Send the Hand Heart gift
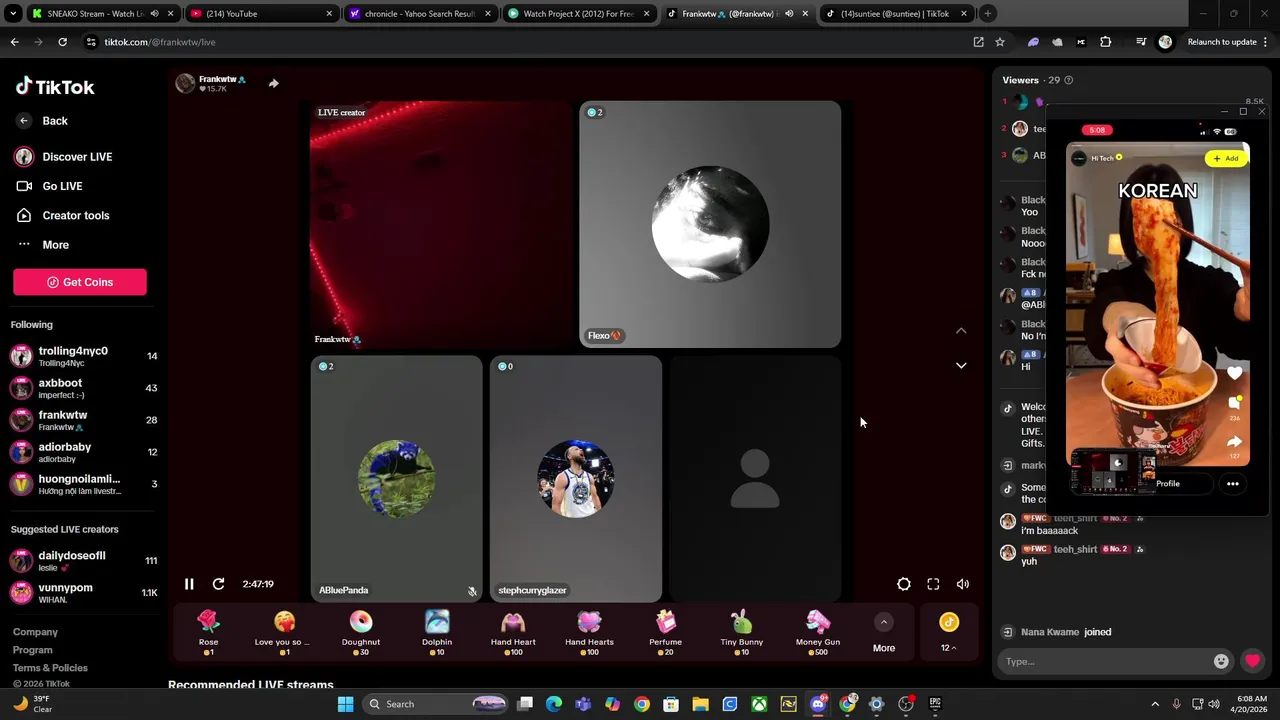The height and width of the screenshot is (720, 1280). click(x=513, y=633)
